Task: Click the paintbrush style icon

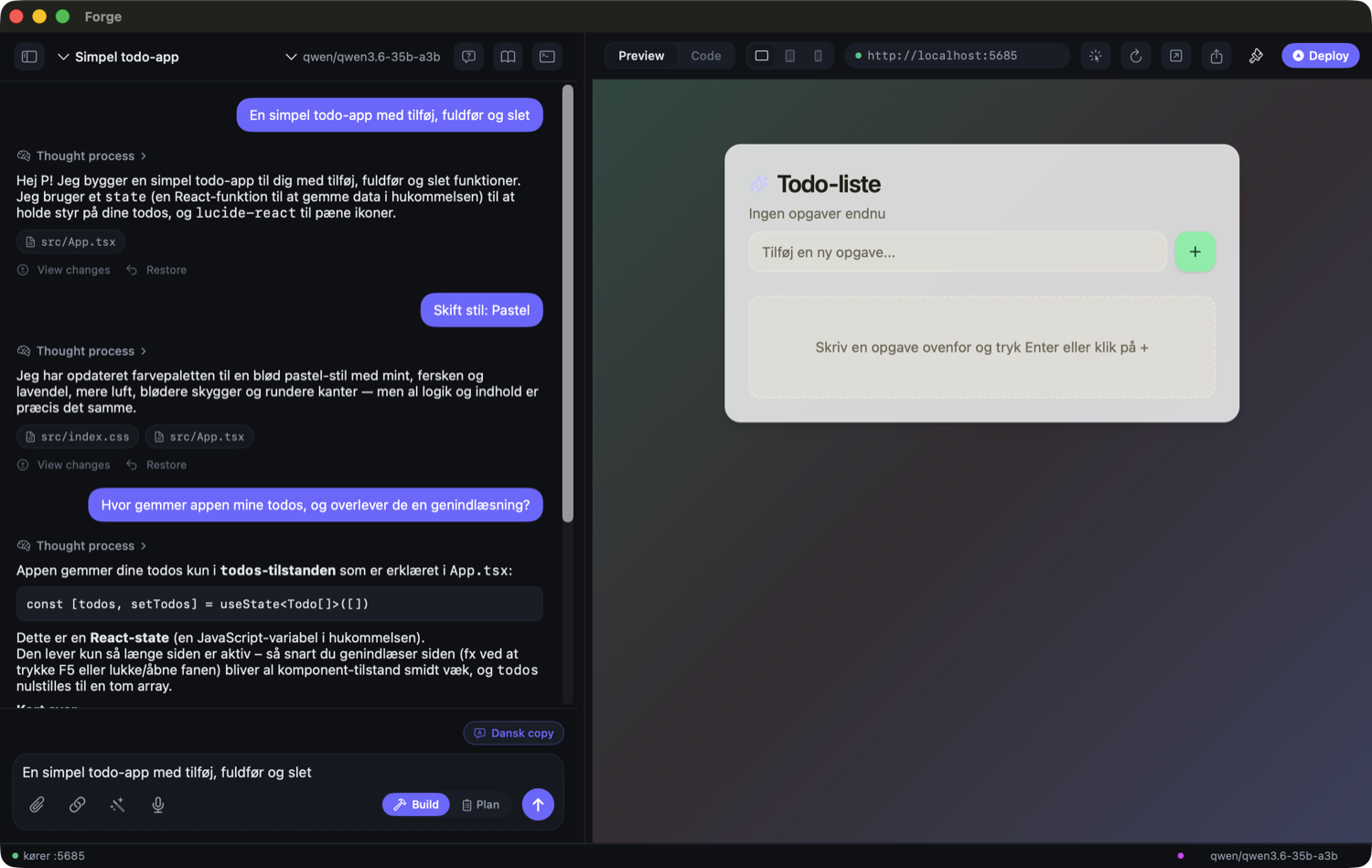Action: coord(1256,56)
